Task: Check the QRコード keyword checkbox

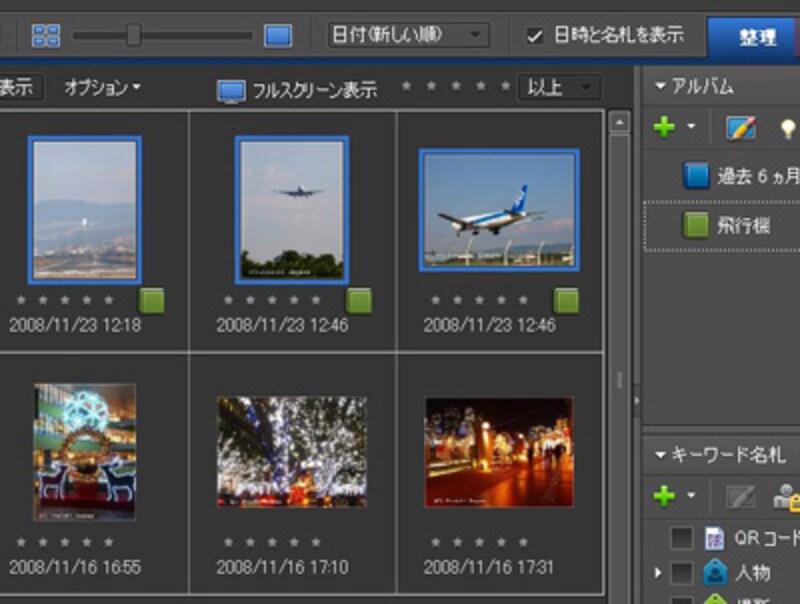Action: coord(682,538)
